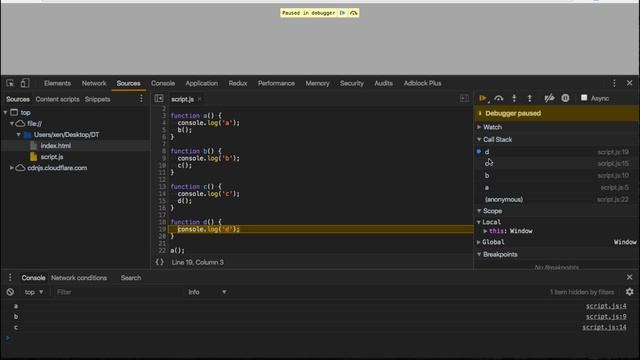Screen dimensions: 640x360
Task: Resume from the Paused in debugger overlay
Action: point(342,13)
